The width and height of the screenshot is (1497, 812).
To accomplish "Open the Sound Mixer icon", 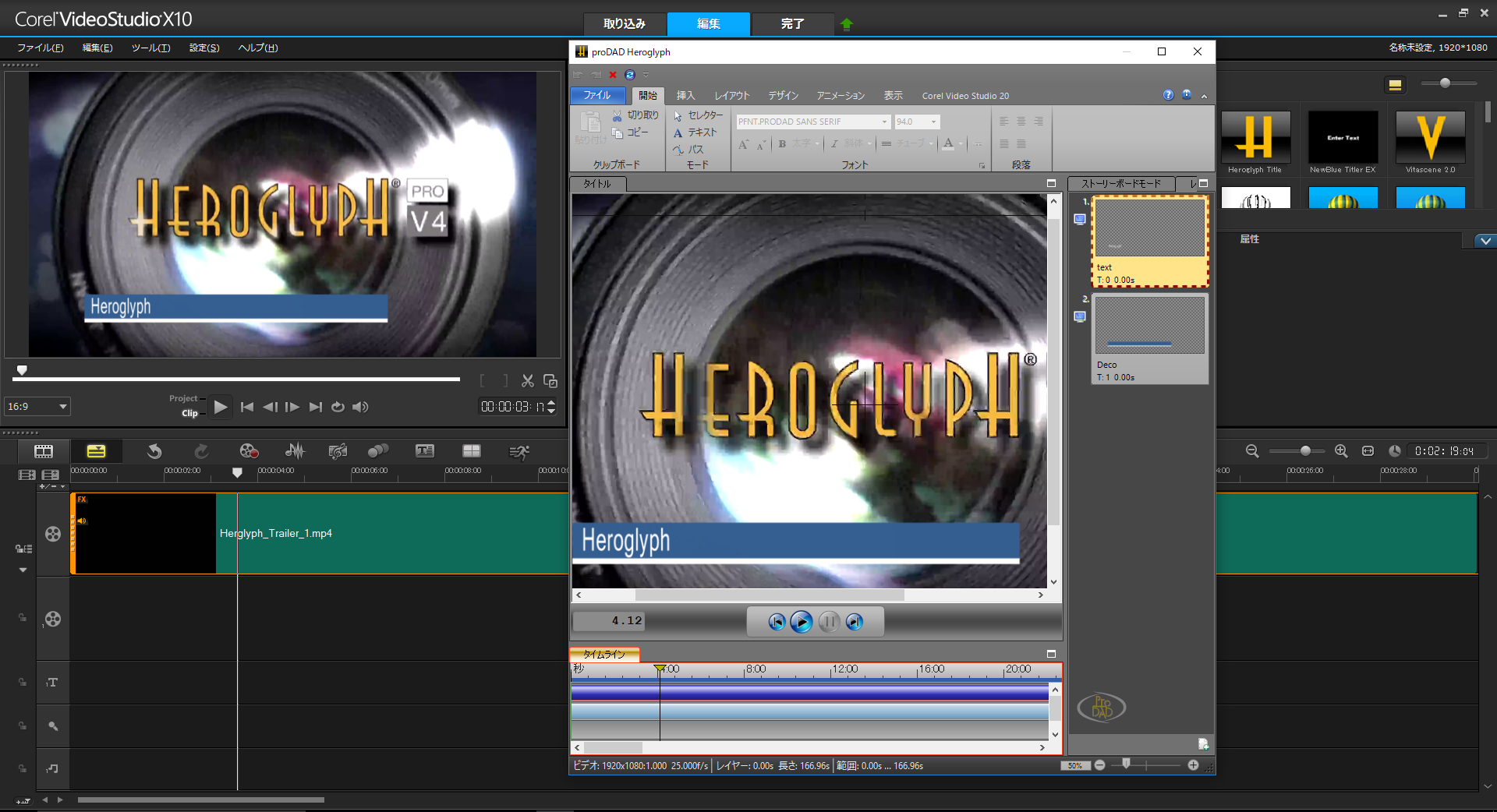I will pyautogui.click(x=295, y=451).
